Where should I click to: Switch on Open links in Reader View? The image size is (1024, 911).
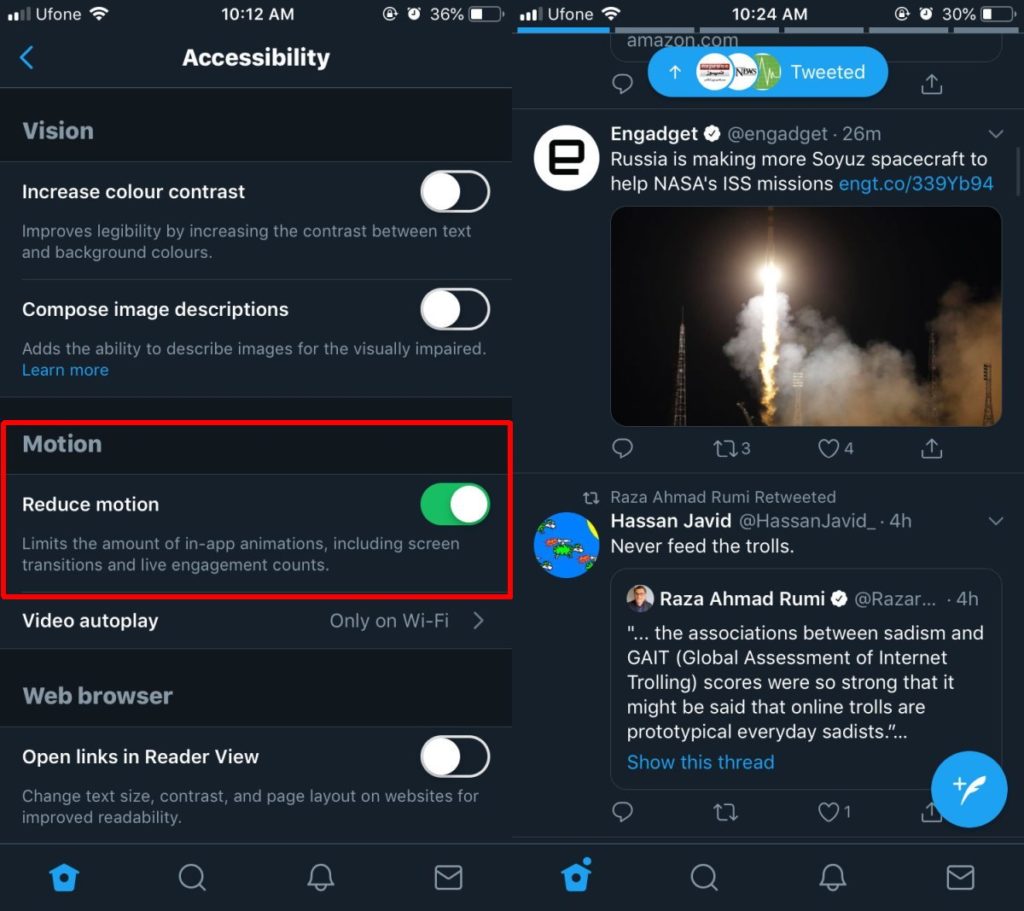455,756
